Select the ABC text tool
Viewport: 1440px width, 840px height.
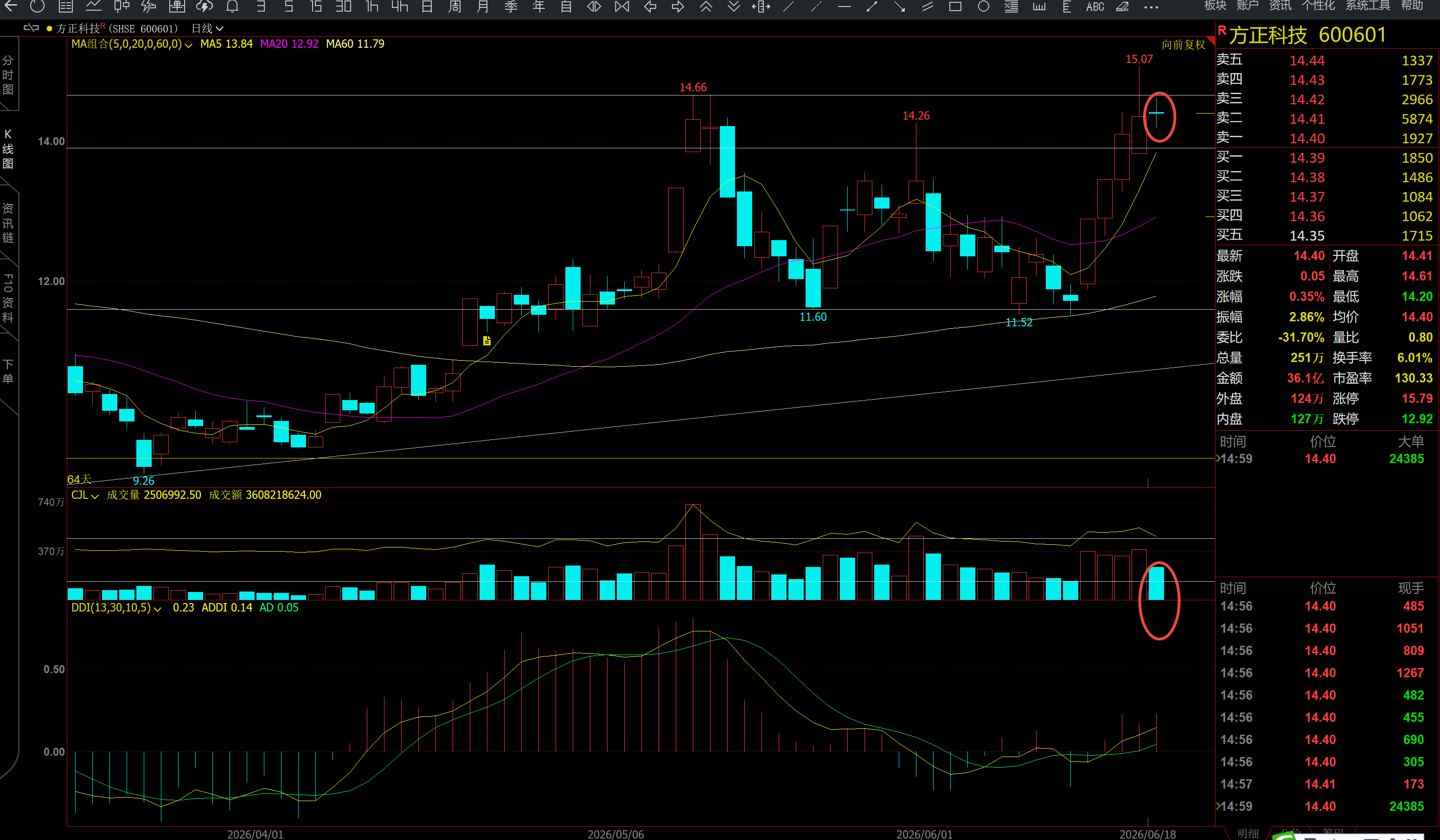coord(1095,6)
